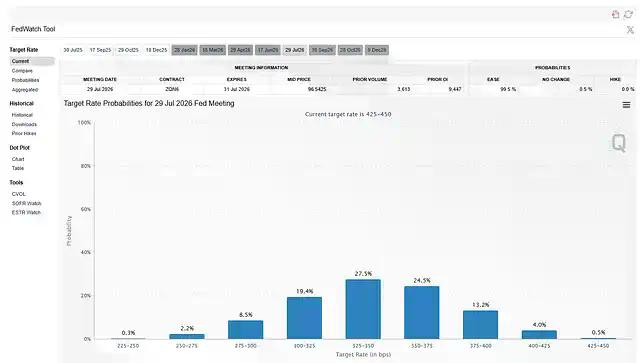This screenshot has height=363, width=640.
Task: Click the 425-450 bar labeled 0.5%
Action: 598,338
